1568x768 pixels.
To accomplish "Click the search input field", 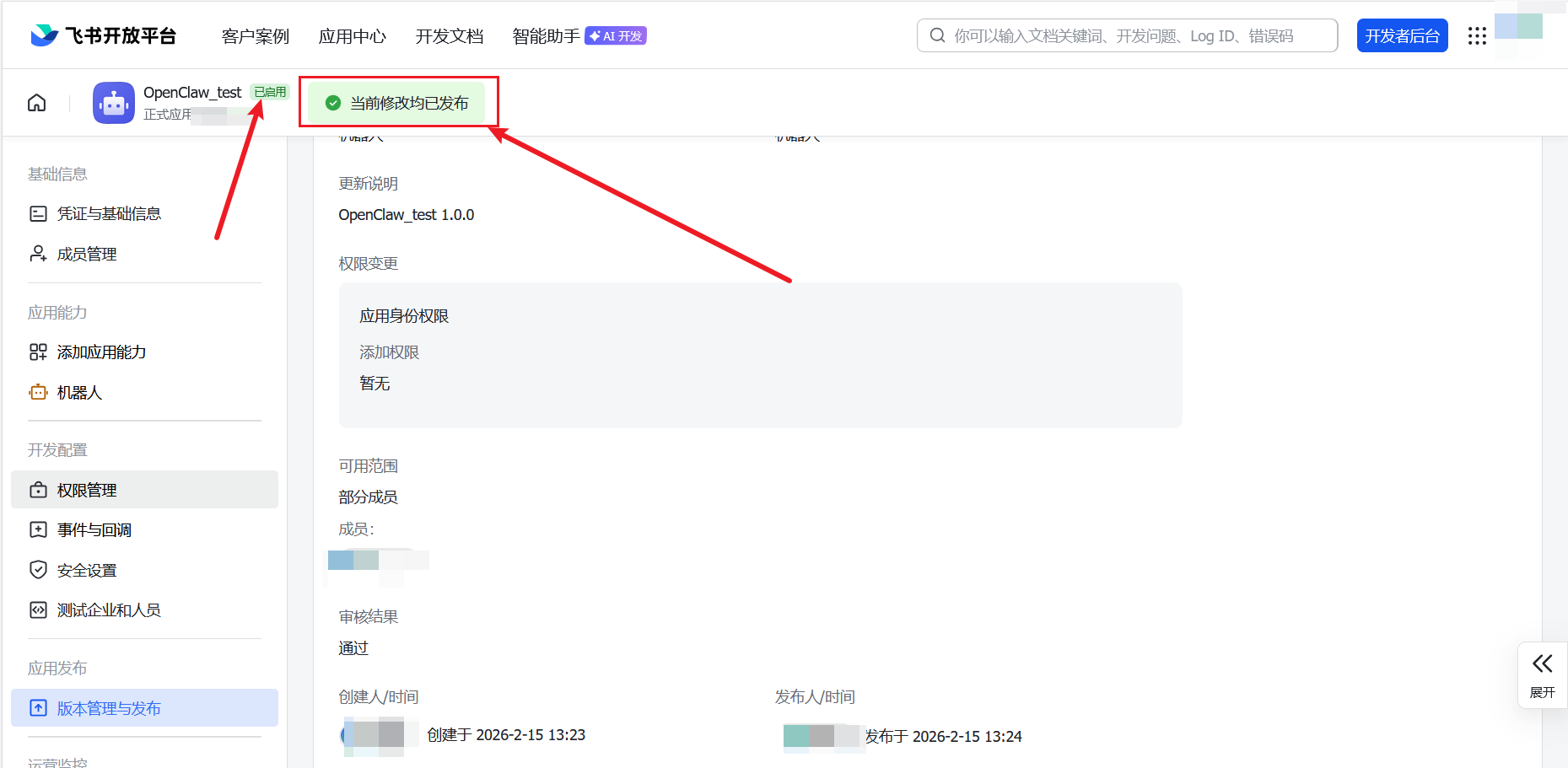I will point(1126,35).
